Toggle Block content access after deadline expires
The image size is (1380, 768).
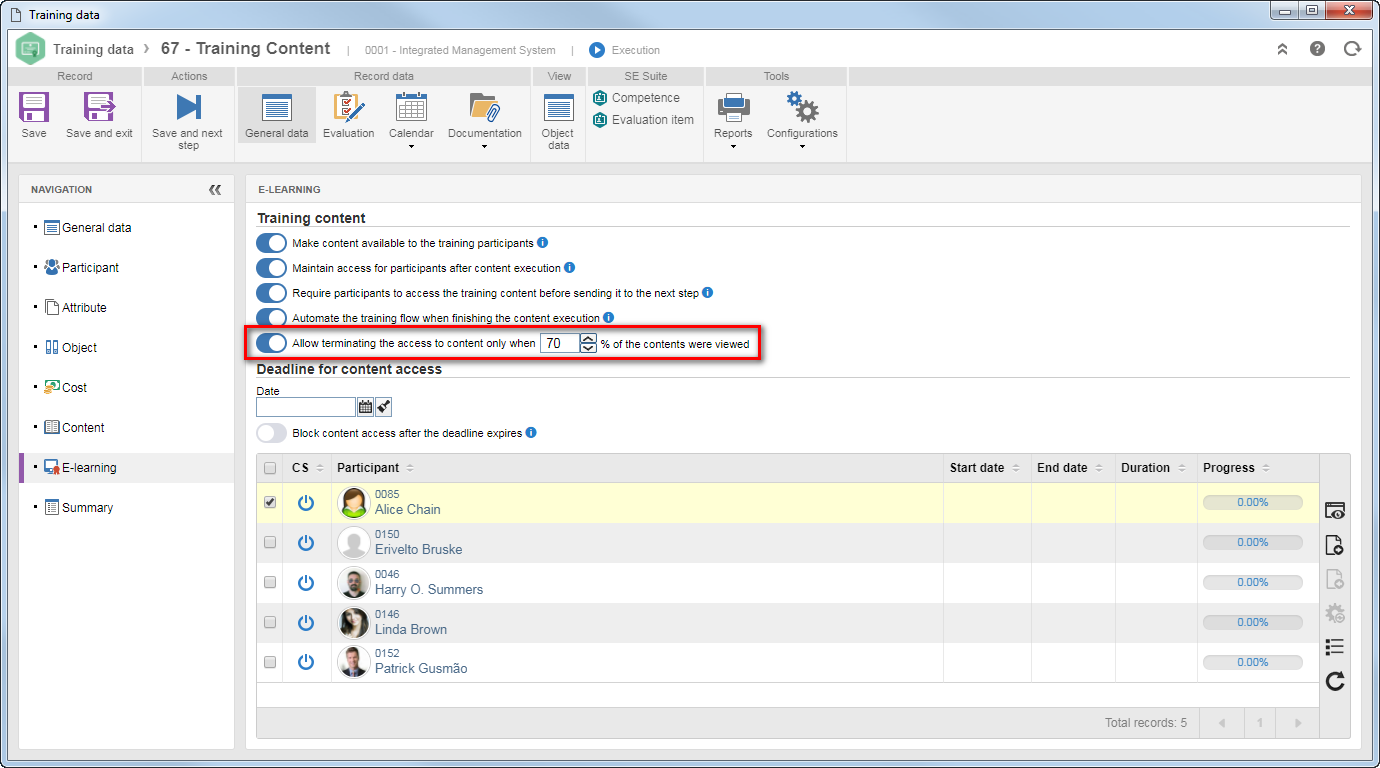[271, 433]
